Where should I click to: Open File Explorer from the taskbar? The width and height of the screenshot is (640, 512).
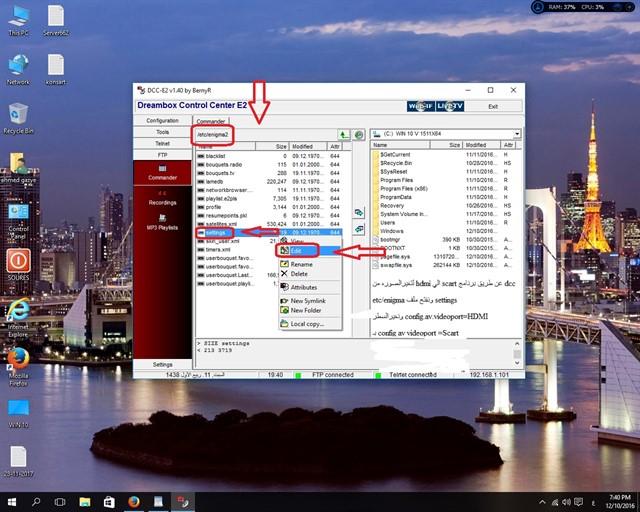click(x=84, y=502)
